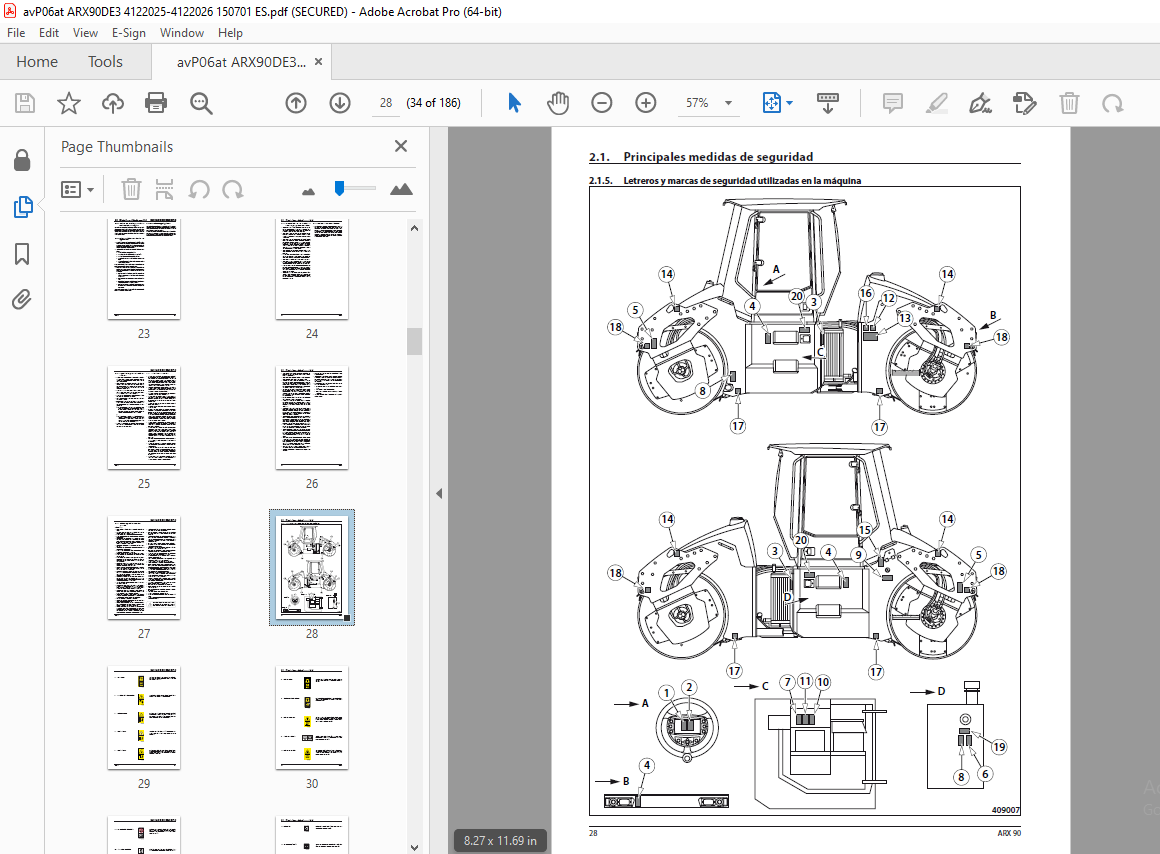The width and height of the screenshot is (1160, 854).
Task: Click the page size 8.27 x 11.69 in label
Action: (x=500, y=841)
